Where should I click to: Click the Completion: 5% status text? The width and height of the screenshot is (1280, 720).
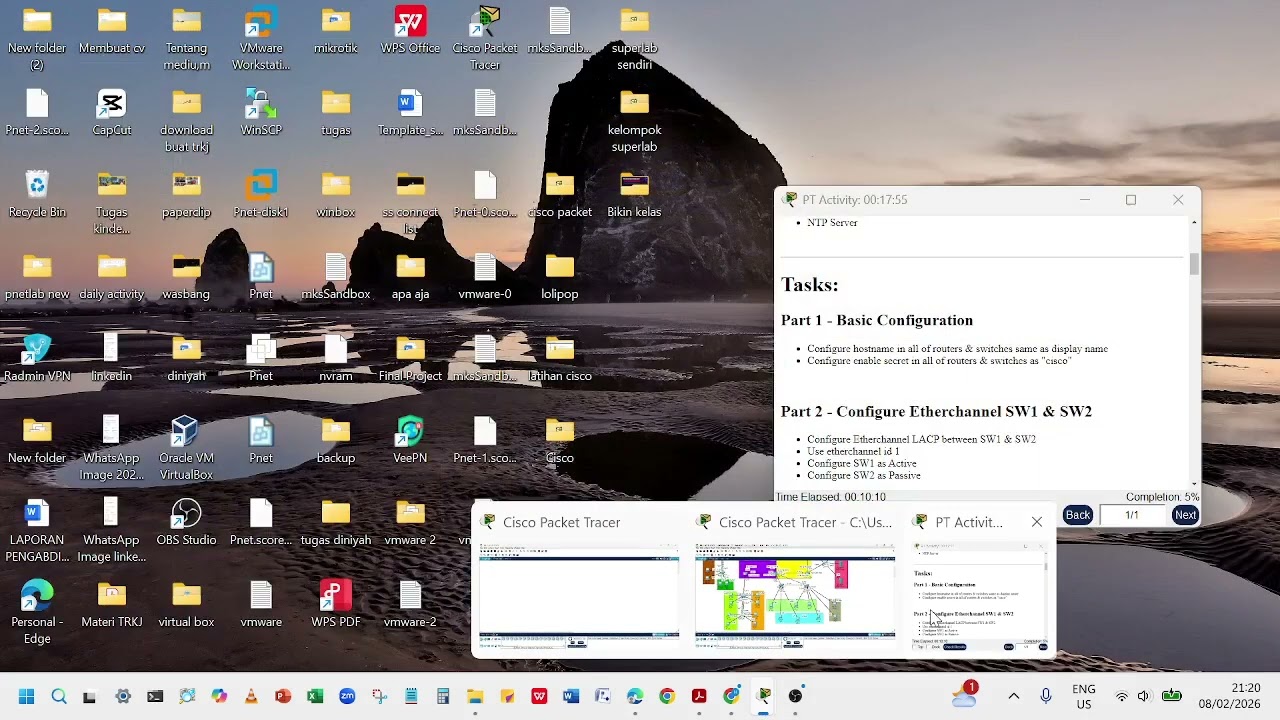point(1162,497)
